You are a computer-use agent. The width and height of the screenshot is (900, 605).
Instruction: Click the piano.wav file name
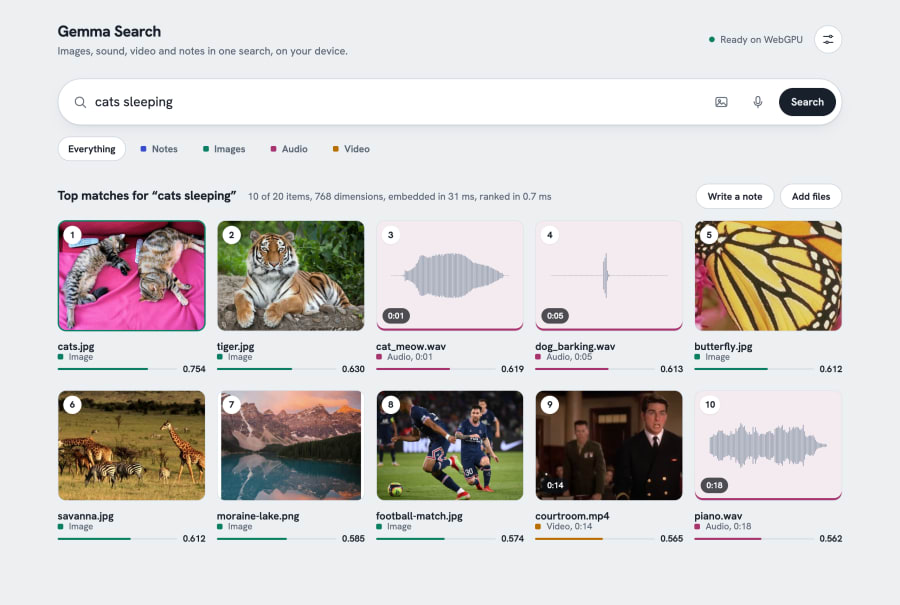[718, 515]
